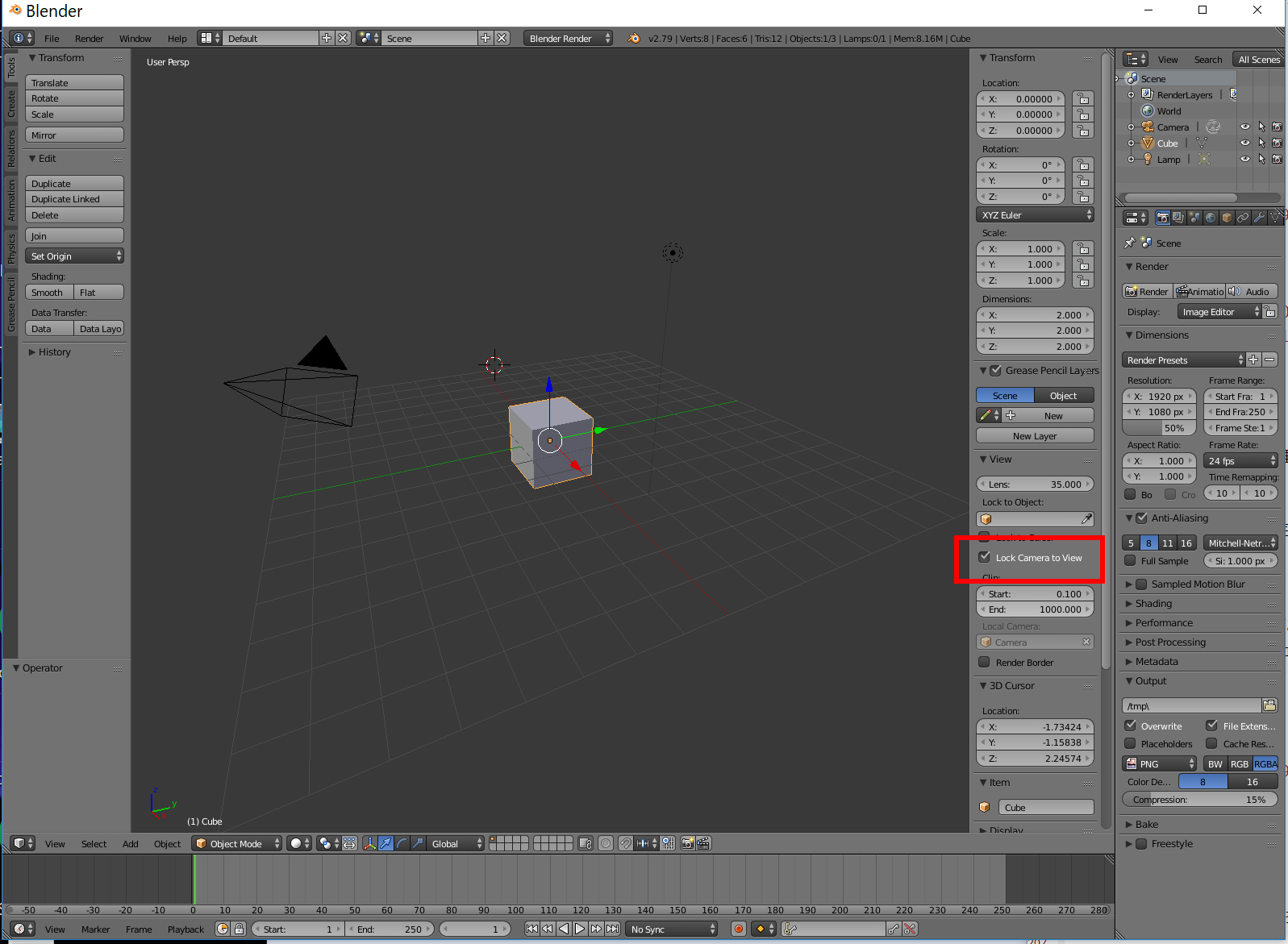The image size is (1288, 944).
Task: Enable the Render Border checkbox
Action: [985, 662]
